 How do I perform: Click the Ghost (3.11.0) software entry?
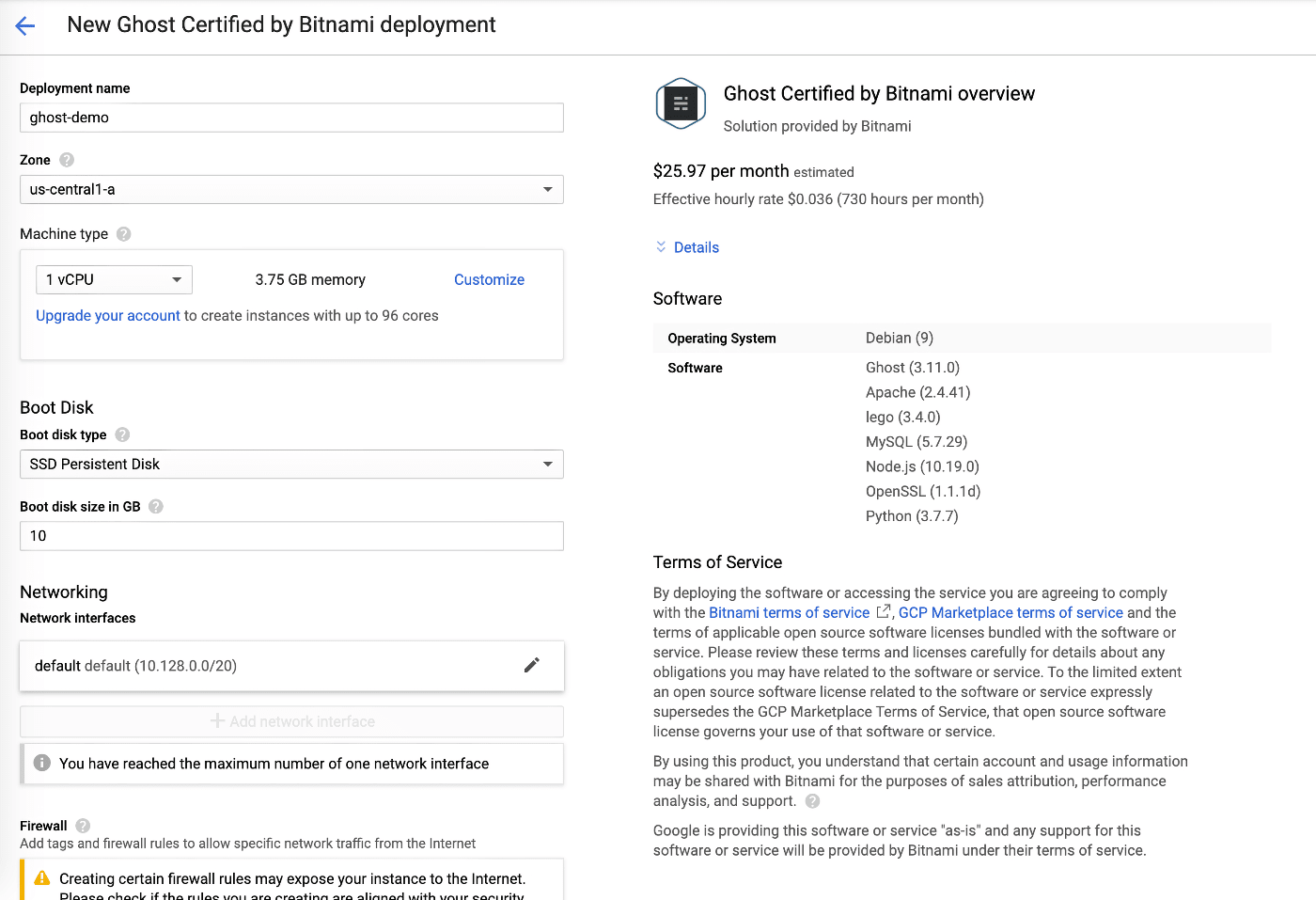coord(913,367)
